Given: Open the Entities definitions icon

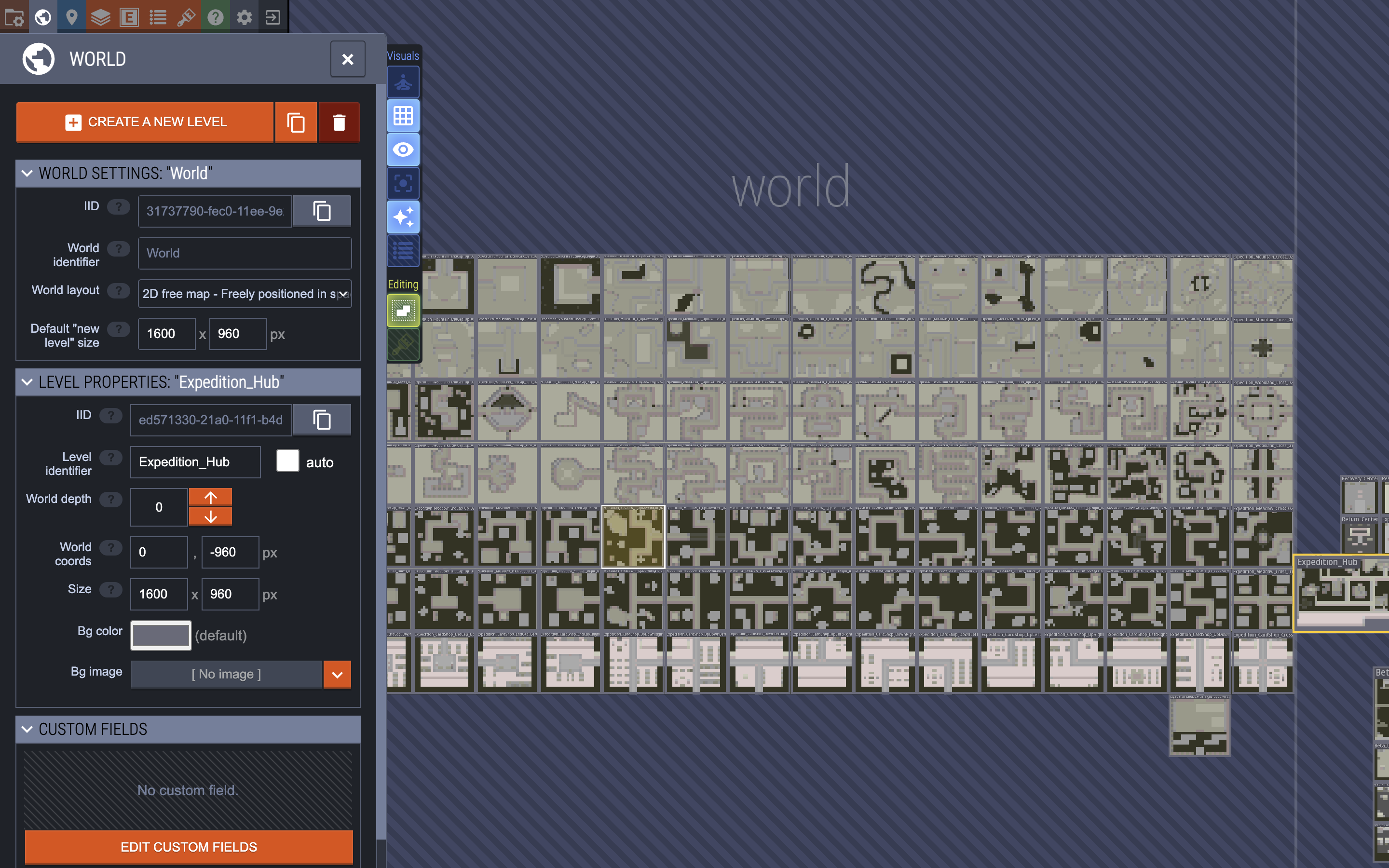Looking at the screenshot, I should click(x=129, y=17).
